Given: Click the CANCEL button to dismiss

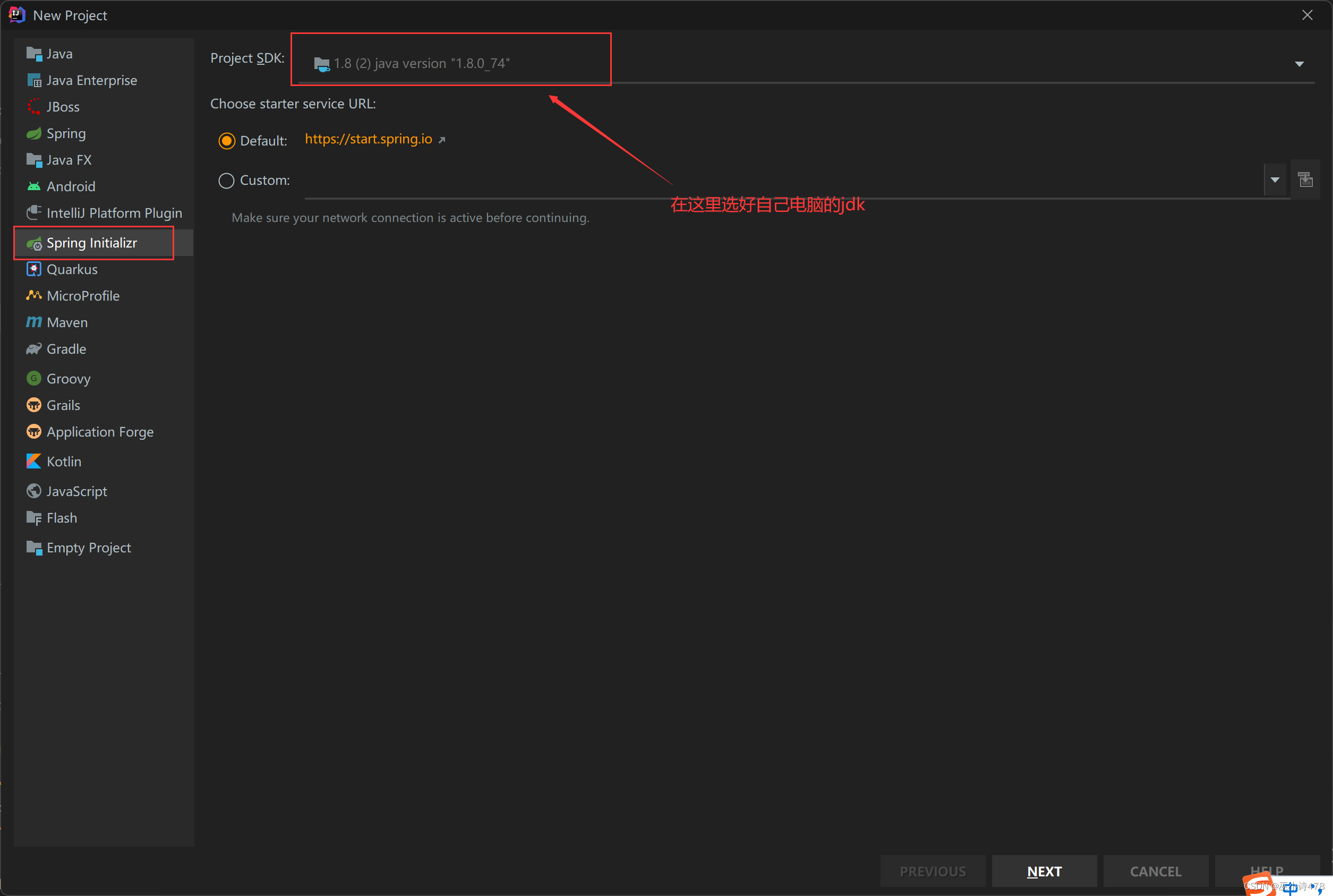Looking at the screenshot, I should (x=1155, y=869).
